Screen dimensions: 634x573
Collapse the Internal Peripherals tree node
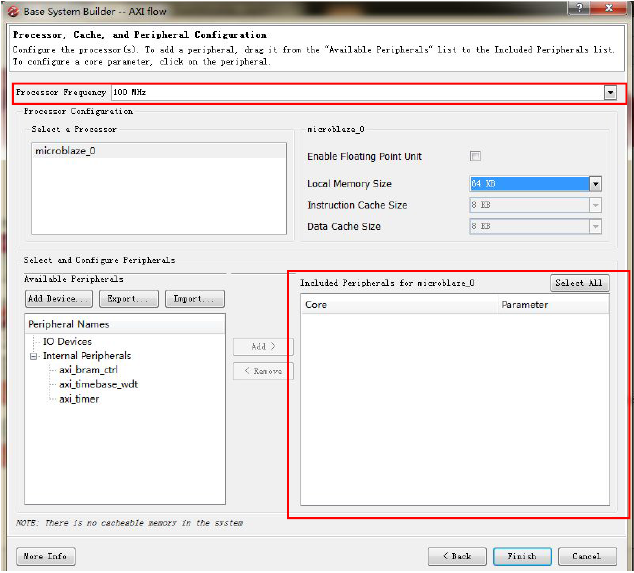click(33, 356)
